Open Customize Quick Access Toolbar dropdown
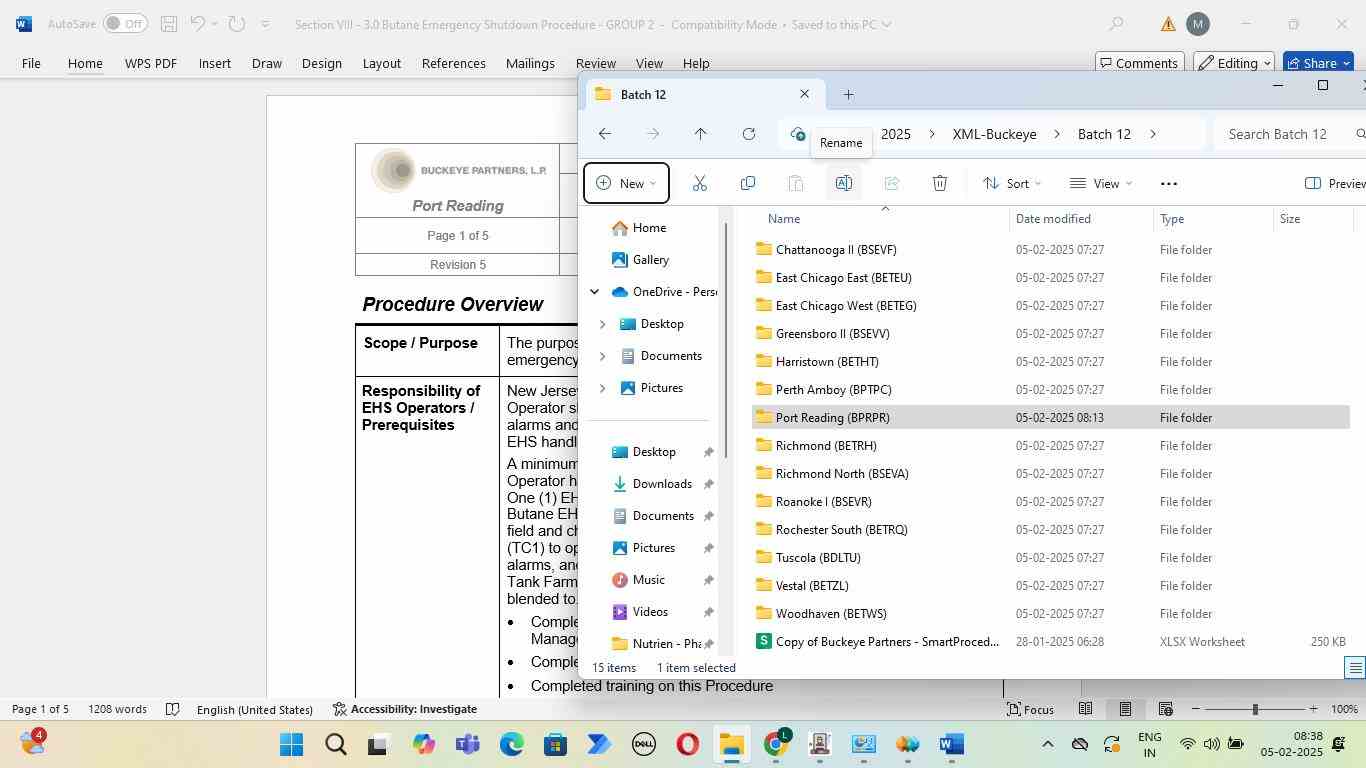 pos(265,24)
